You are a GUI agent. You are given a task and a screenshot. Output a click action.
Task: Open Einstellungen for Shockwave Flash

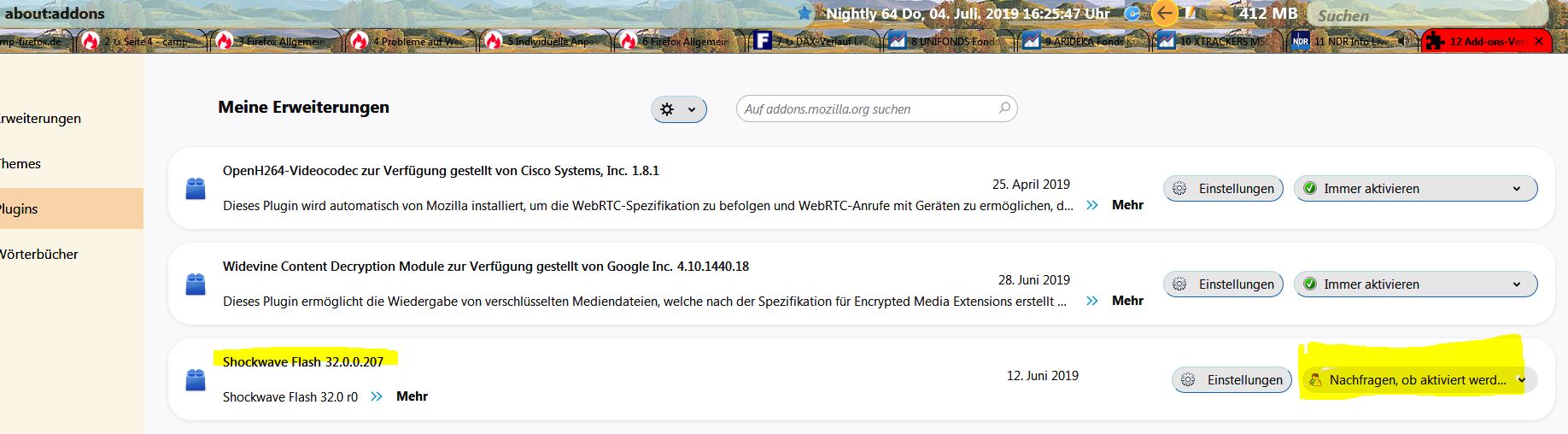1232,380
